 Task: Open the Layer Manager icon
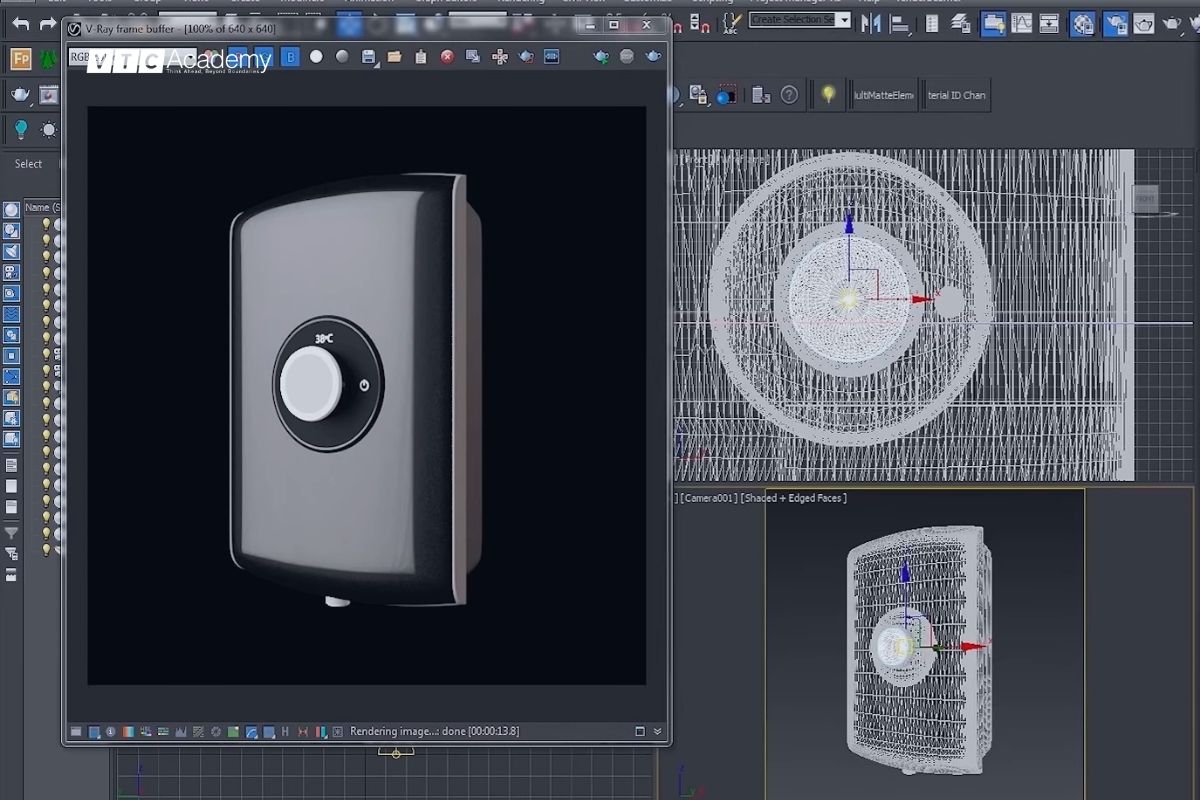point(961,25)
